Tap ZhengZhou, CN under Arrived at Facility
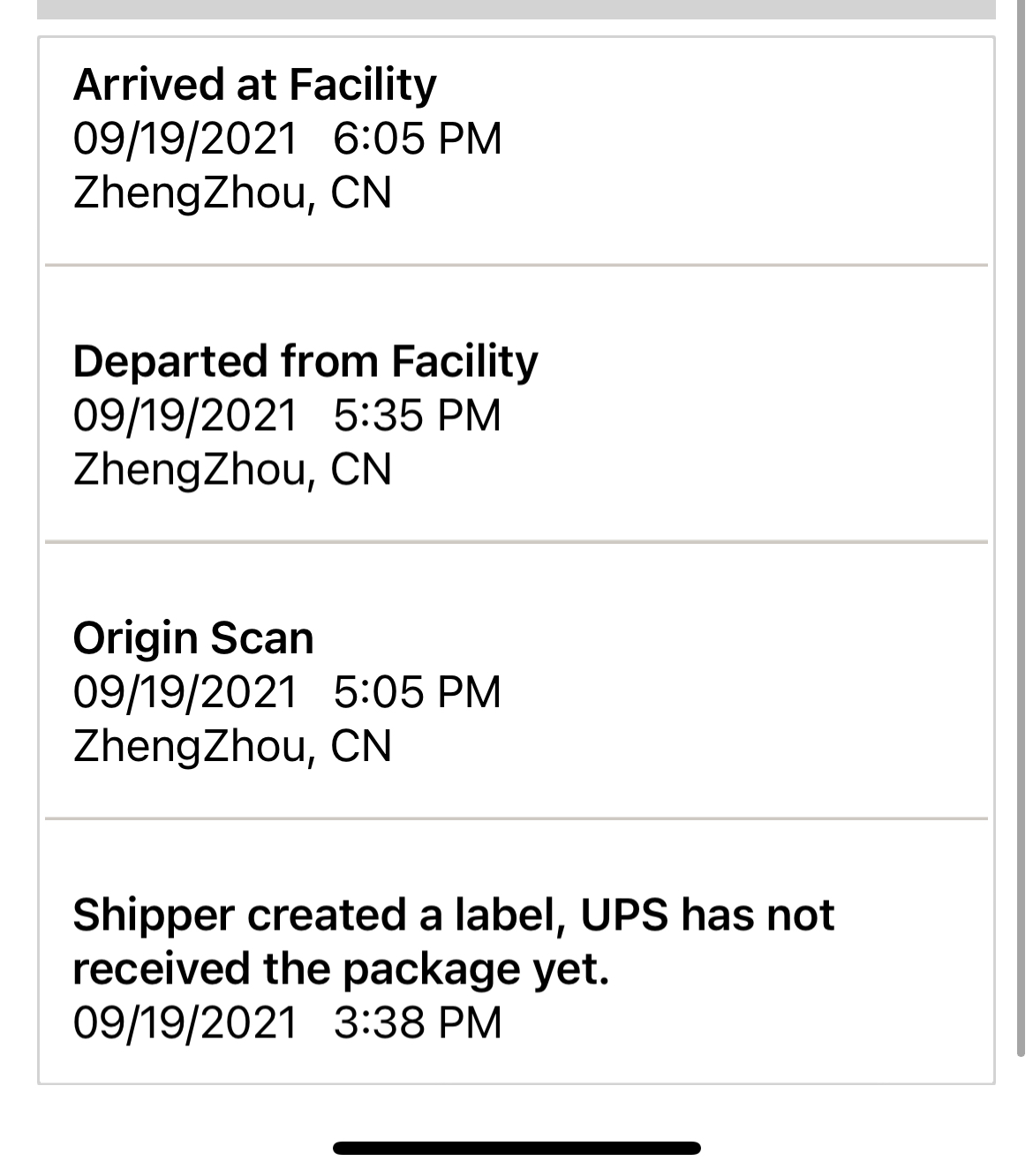This screenshot has width=1033, height=1176. pos(232,192)
